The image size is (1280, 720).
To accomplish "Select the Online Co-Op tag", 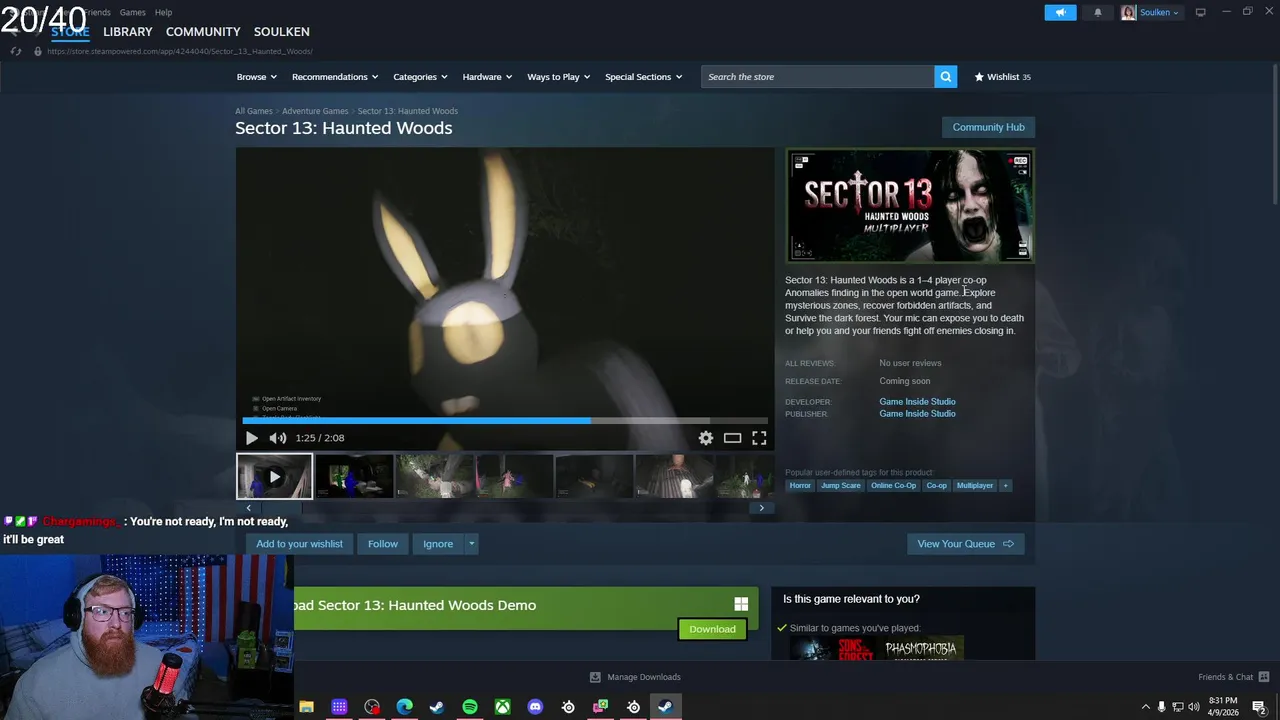I will click(x=893, y=486).
